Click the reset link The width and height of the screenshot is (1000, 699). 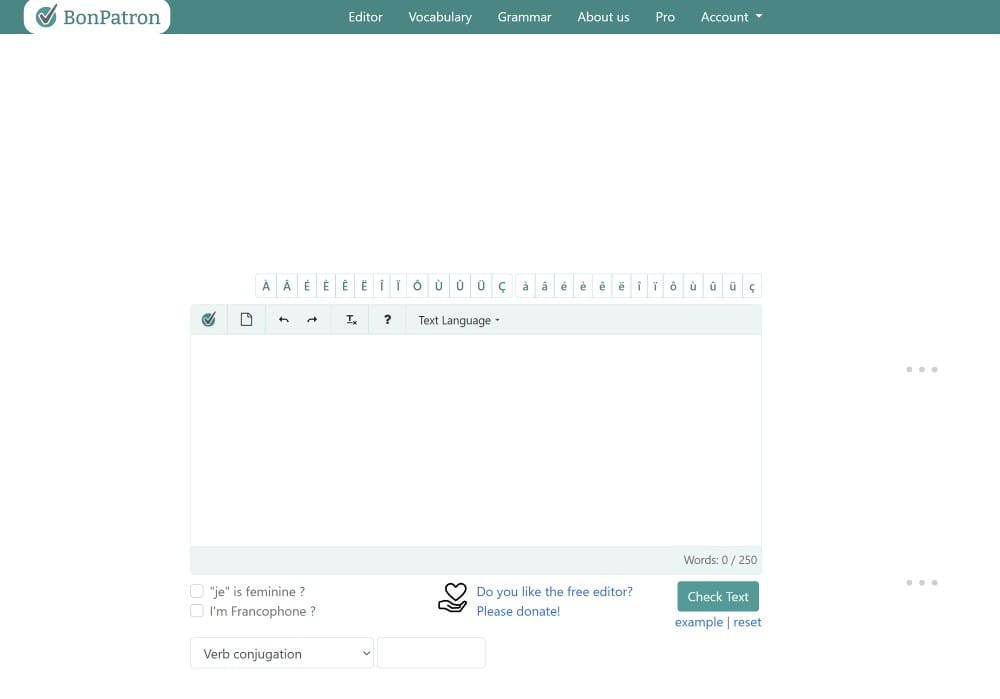point(747,622)
